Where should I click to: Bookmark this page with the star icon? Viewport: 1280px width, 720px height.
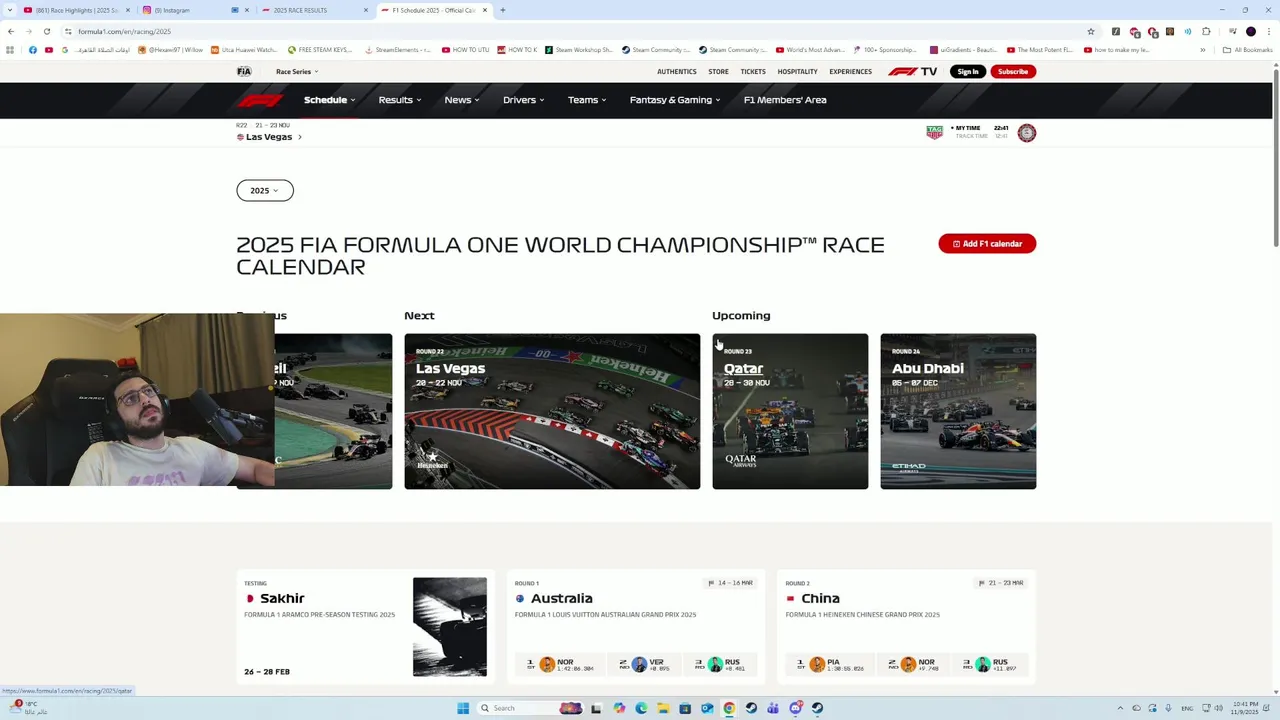coord(1091,31)
